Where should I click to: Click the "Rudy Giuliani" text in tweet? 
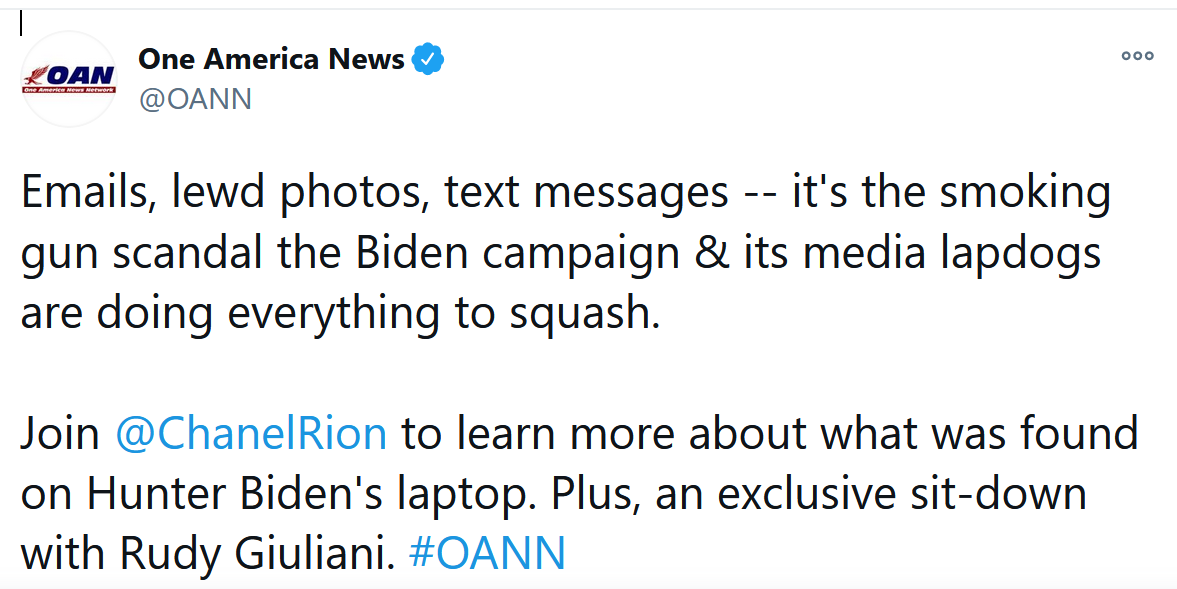coord(257,553)
